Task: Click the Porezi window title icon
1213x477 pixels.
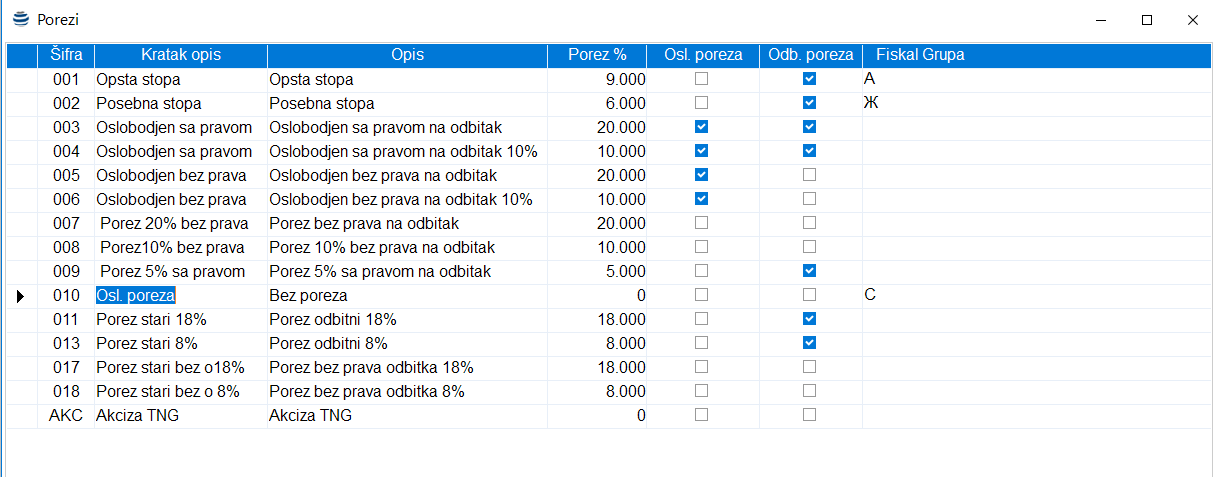Action: tap(20, 19)
